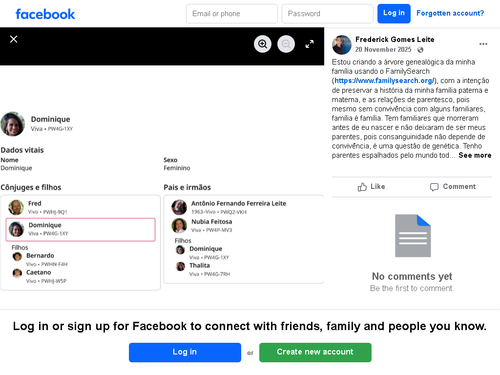Click the 'Cônjuges e filhos' heading

click(31, 187)
